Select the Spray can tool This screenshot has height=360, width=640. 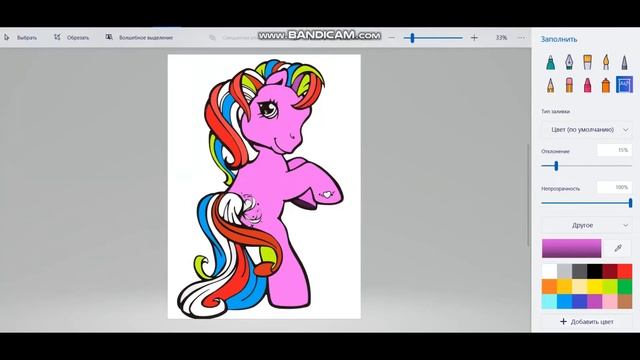tap(606, 85)
